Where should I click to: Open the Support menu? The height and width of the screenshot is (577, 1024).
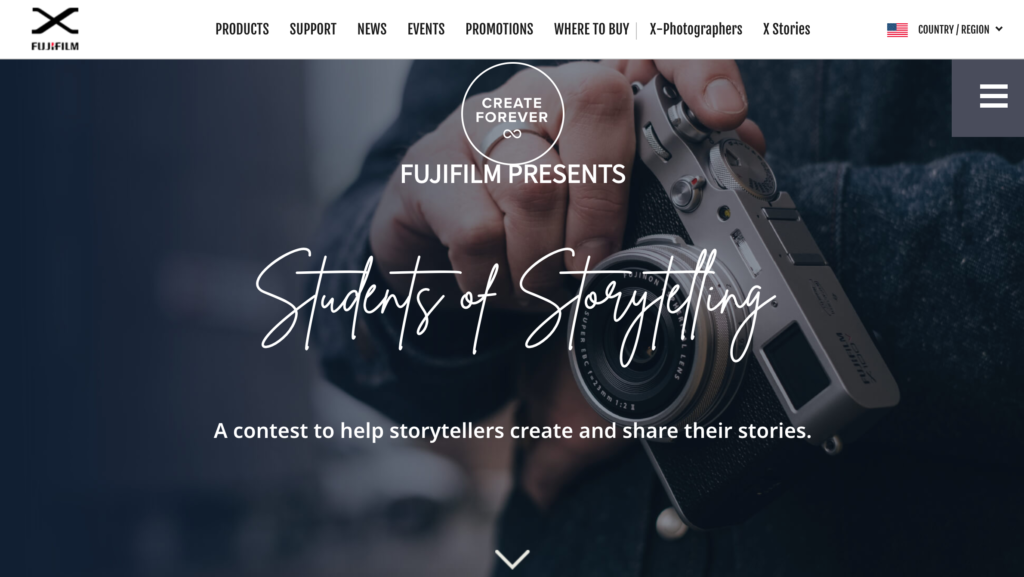click(313, 29)
